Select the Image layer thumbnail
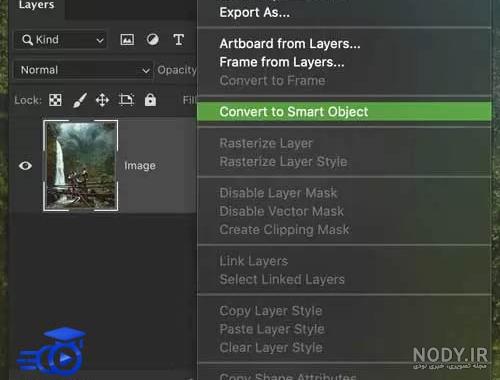Viewport: 500px width, 380px height. coord(81,166)
